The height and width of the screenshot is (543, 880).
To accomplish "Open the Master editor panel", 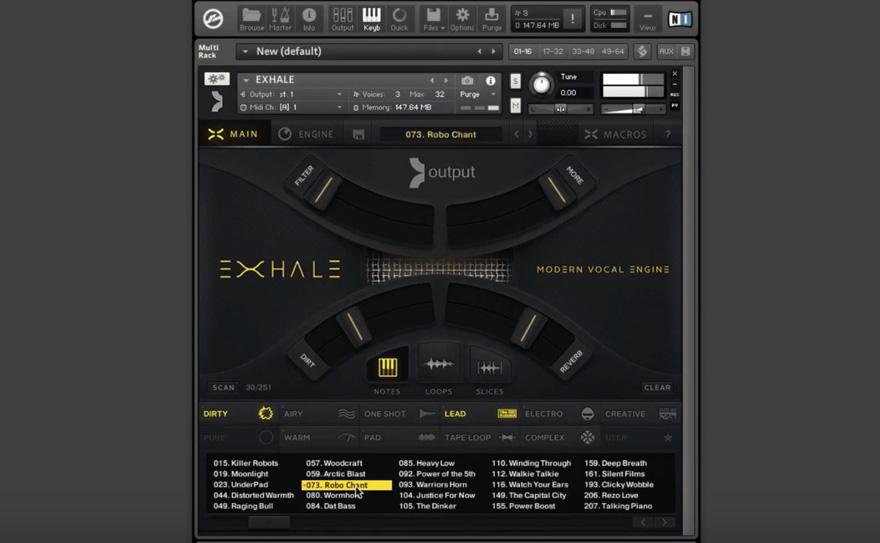I will (280, 19).
